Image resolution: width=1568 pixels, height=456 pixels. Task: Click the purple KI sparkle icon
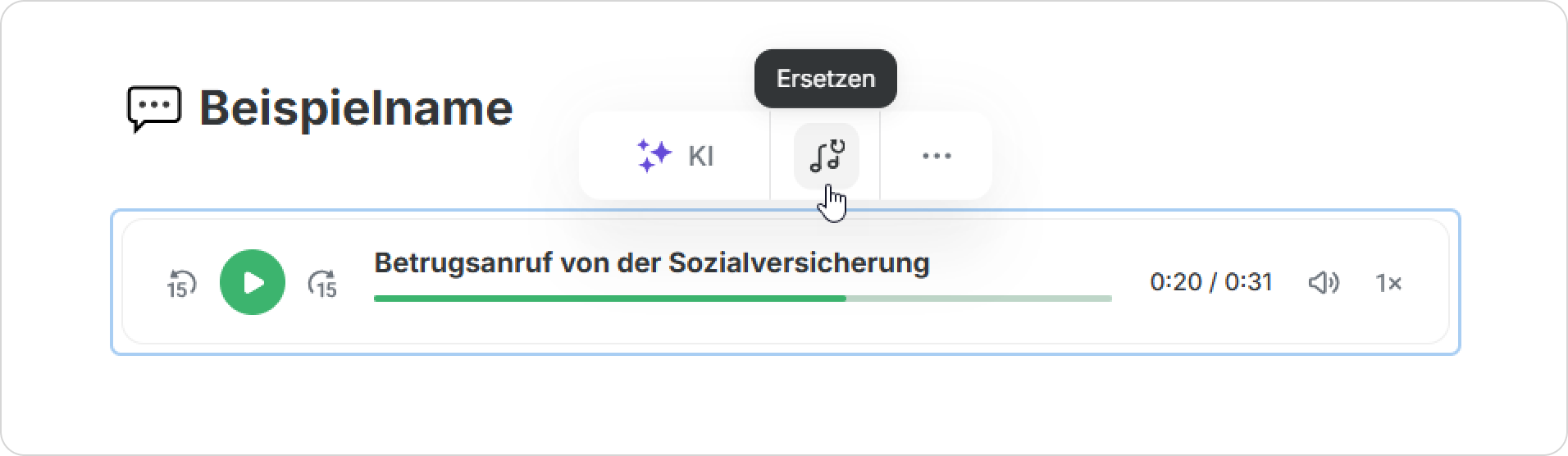click(x=654, y=156)
